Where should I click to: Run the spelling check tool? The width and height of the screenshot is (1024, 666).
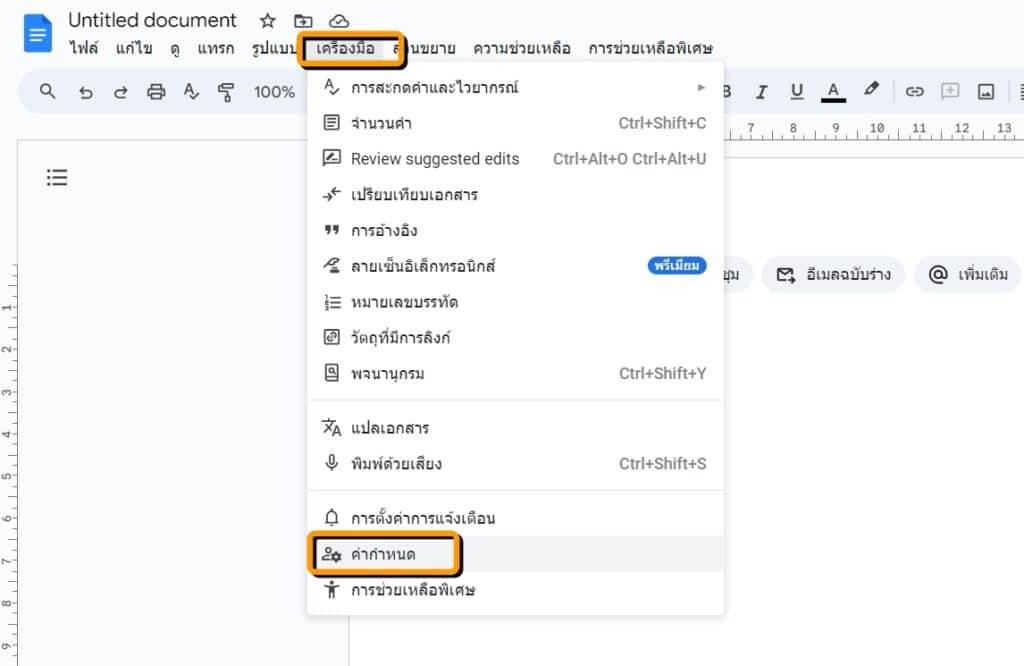pos(191,91)
